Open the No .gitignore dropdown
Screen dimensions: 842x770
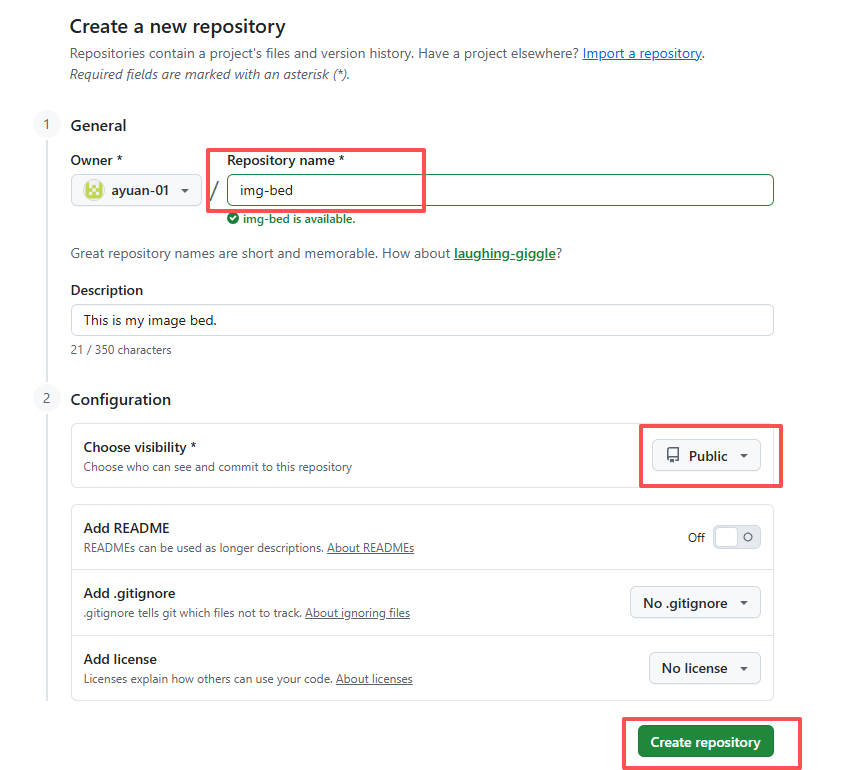click(695, 603)
